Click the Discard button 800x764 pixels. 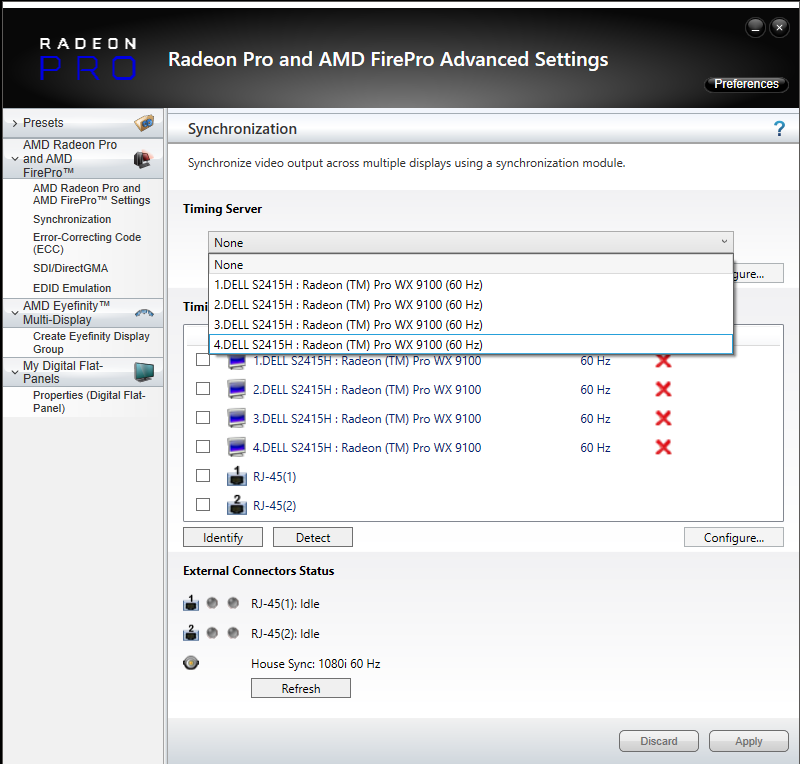659,741
